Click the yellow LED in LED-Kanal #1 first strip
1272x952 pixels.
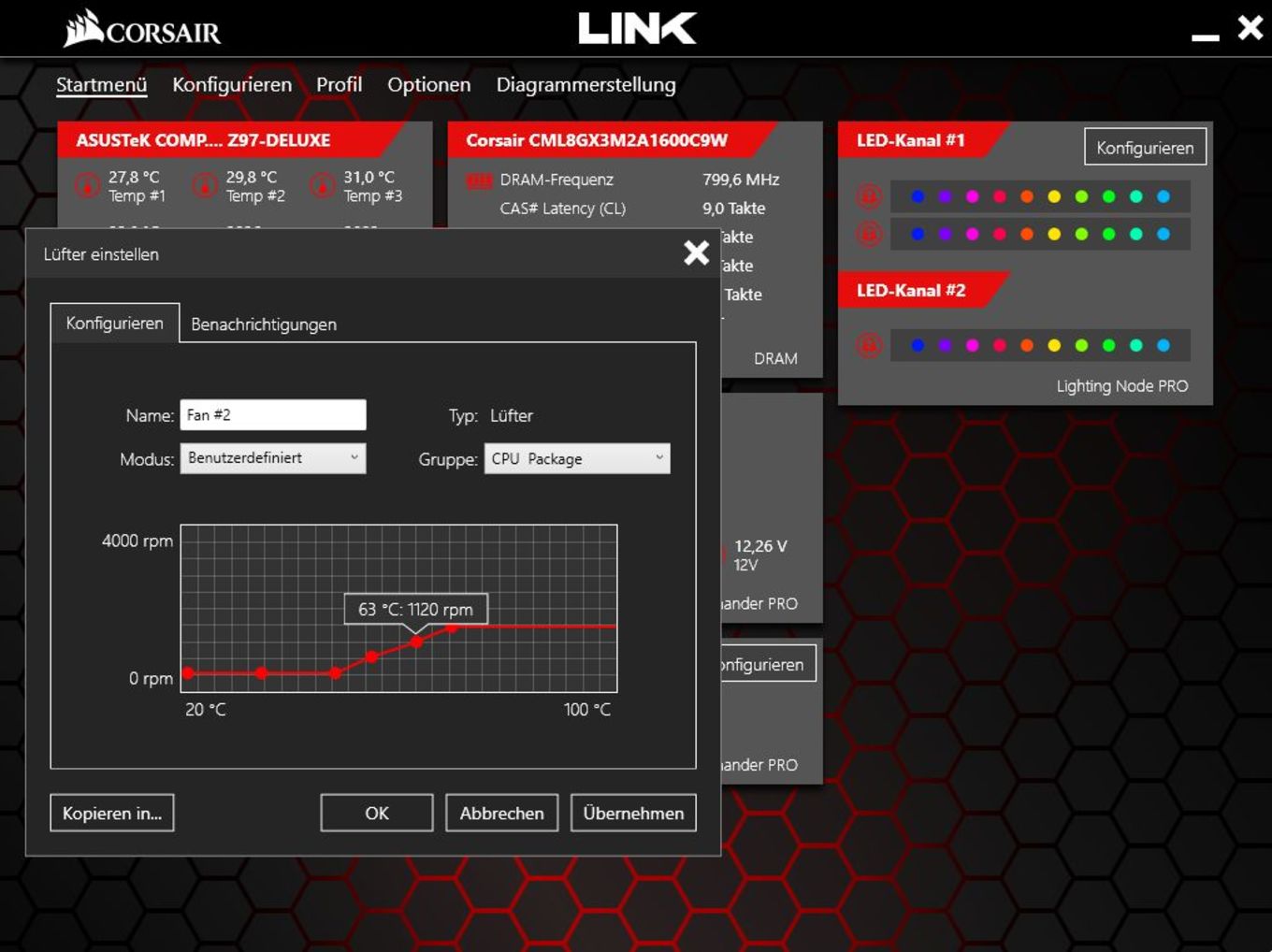click(x=1054, y=196)
